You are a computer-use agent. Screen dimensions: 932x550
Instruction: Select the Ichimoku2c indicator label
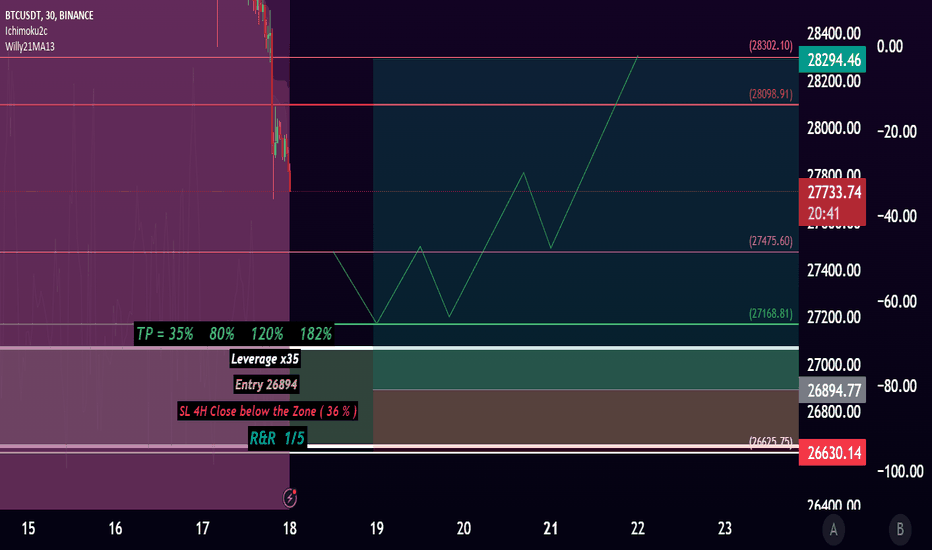(26, 31)
